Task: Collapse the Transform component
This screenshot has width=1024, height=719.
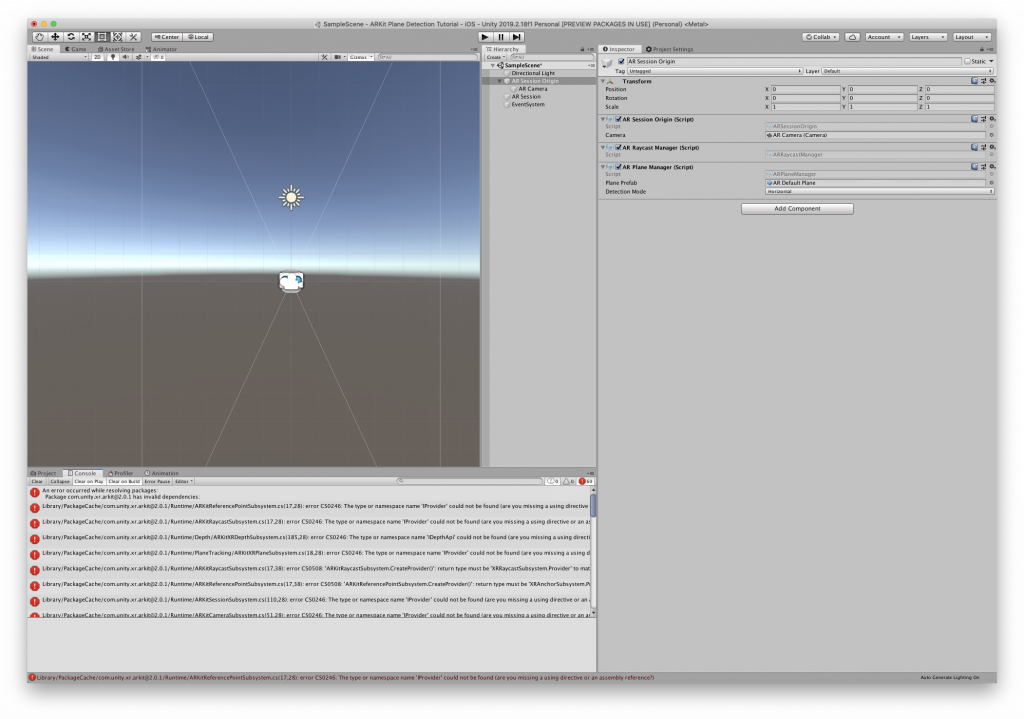Action: (603, 81)
